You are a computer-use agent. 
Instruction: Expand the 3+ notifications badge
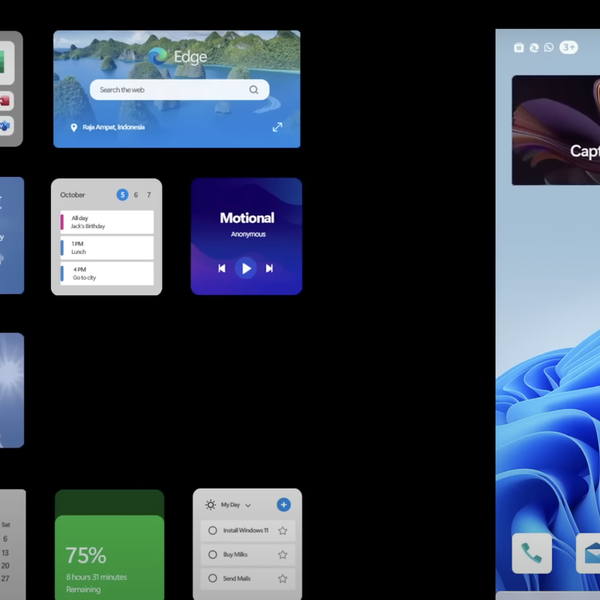coord(568,47)
